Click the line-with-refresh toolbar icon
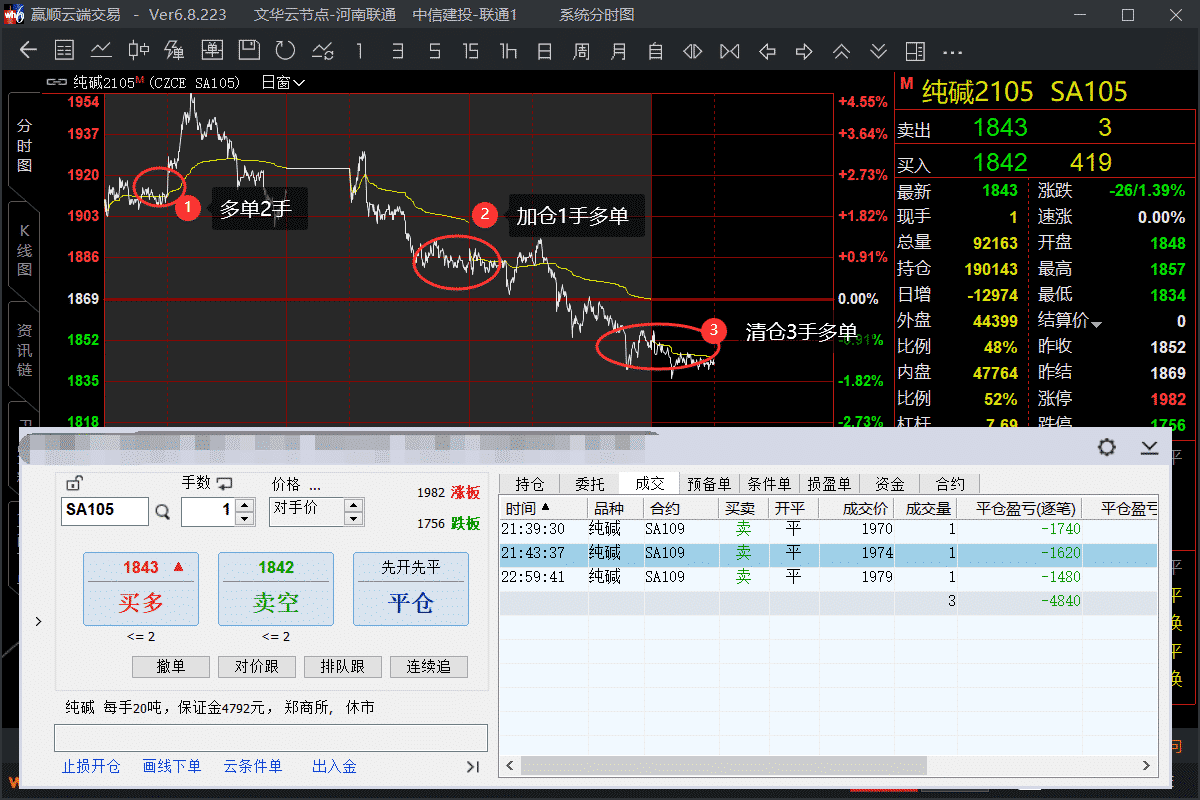The image size is (1200, 800). 322,51
